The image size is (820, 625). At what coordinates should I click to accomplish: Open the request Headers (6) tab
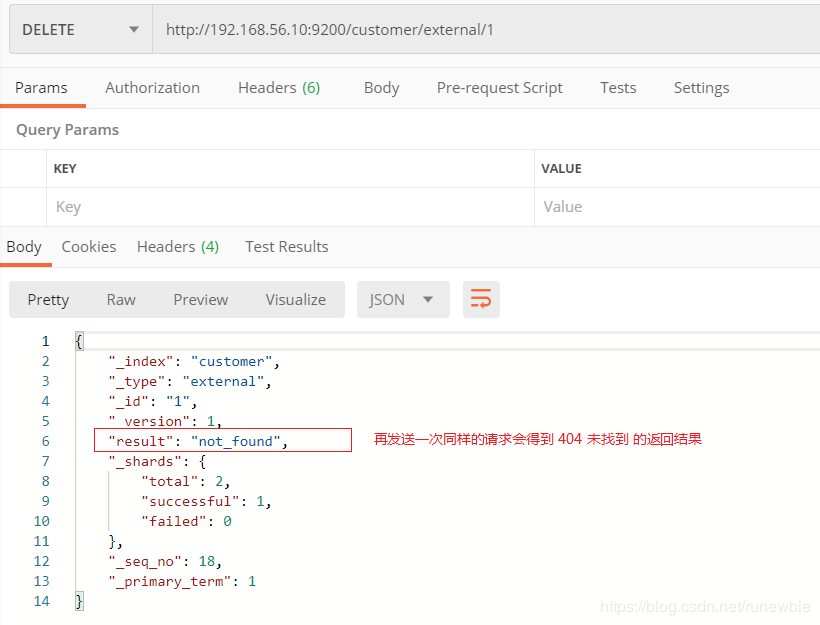(x=279, y=88)
